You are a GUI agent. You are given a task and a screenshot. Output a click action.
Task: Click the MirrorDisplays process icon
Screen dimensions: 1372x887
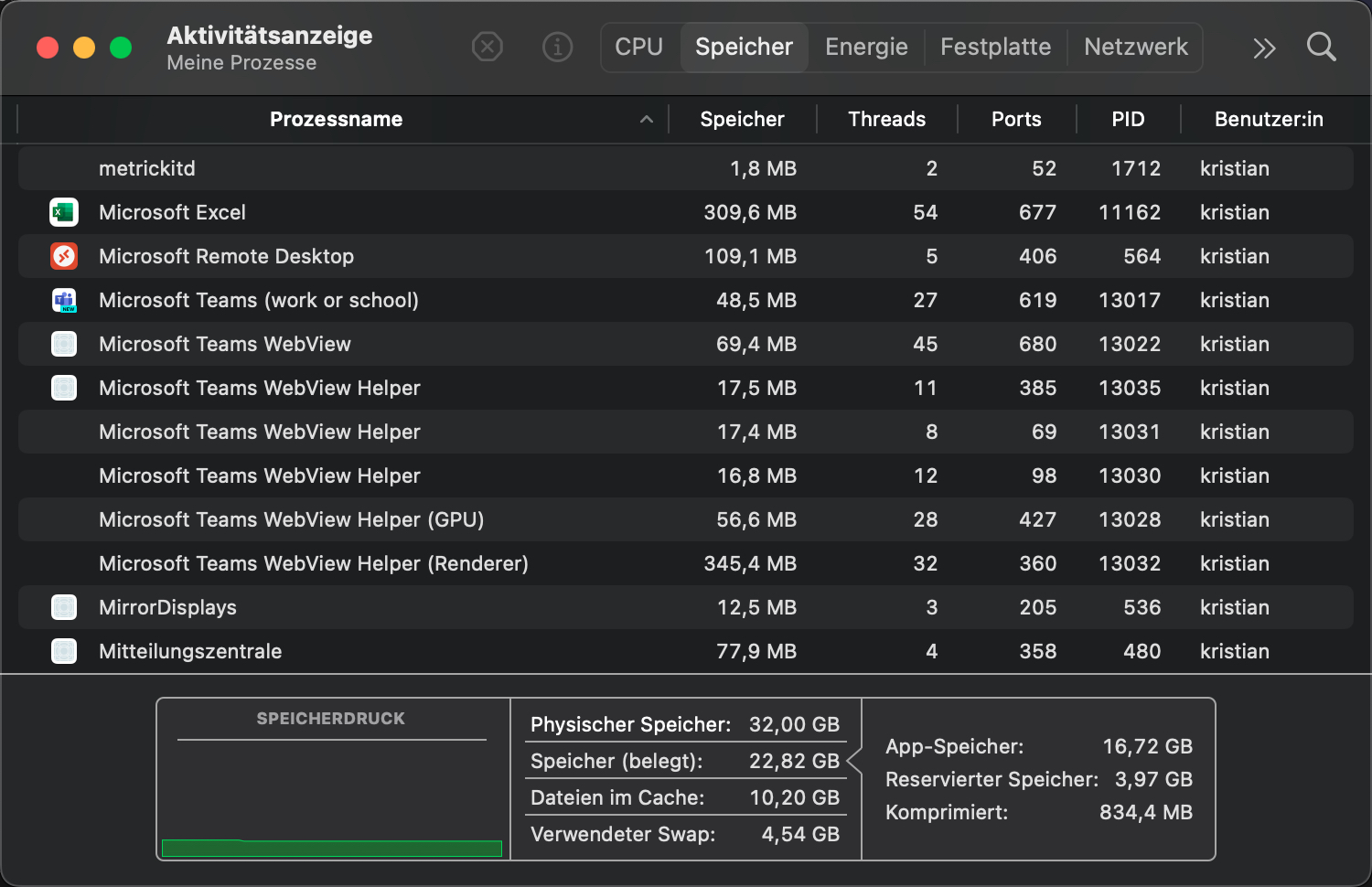tap(64, 607)
